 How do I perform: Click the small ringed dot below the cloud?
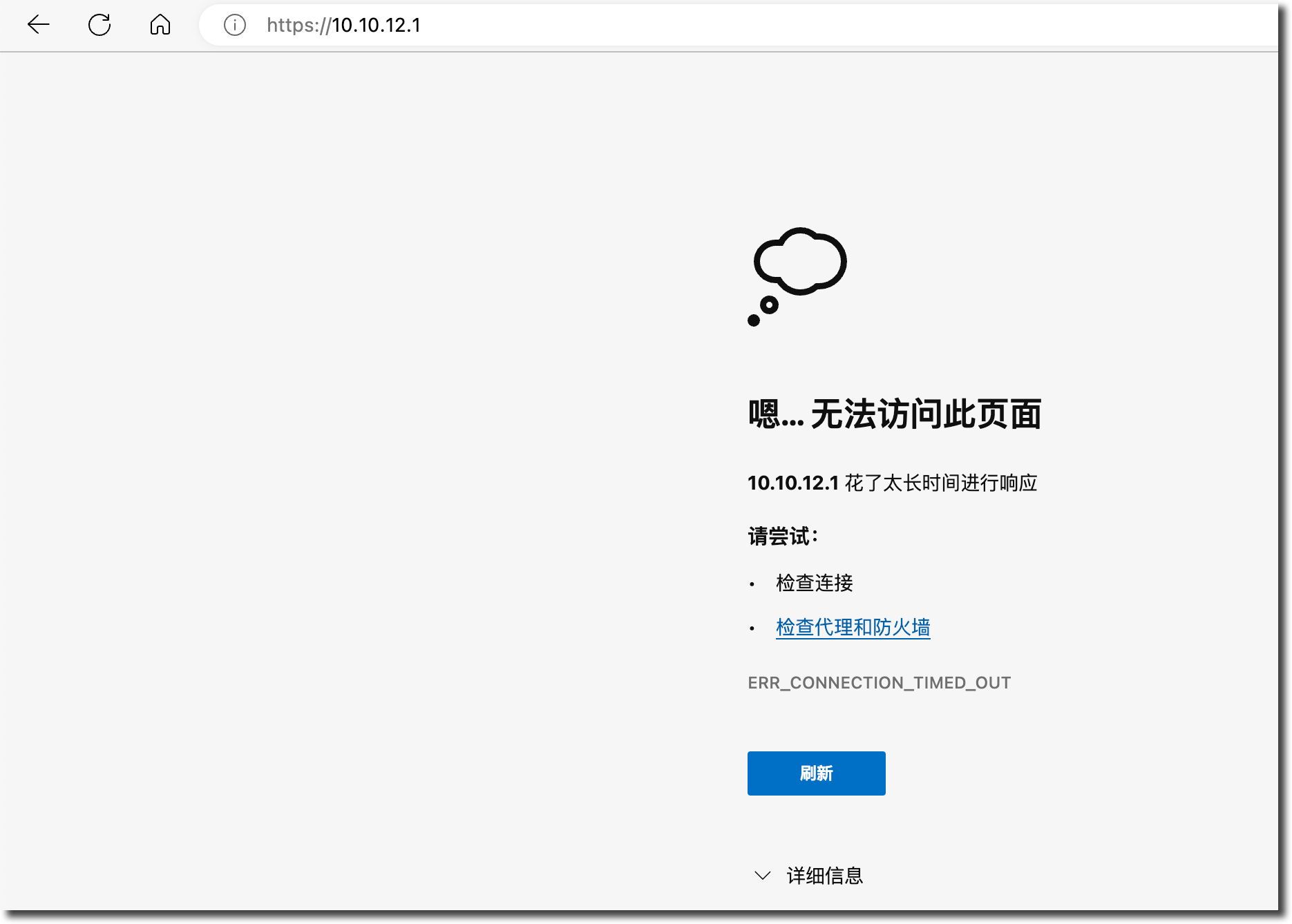point(769,305)
